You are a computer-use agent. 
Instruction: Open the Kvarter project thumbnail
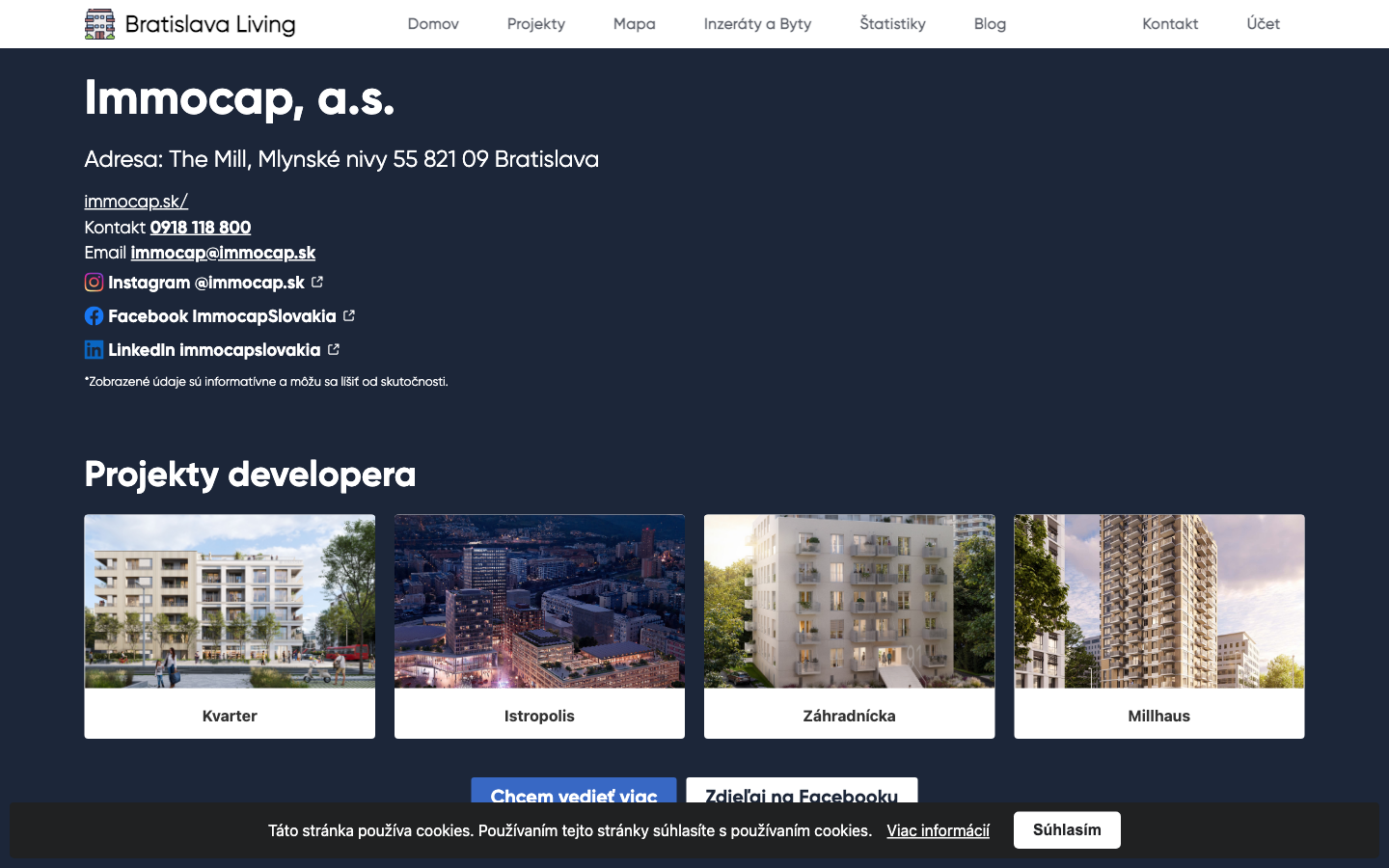click(x=229, y=626)
